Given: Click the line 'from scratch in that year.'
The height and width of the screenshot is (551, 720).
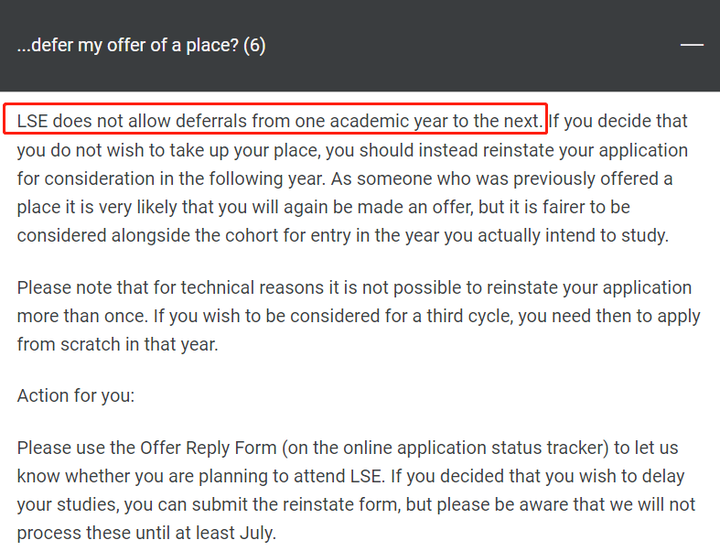Looking at the screenshot, I should [118, 345].
